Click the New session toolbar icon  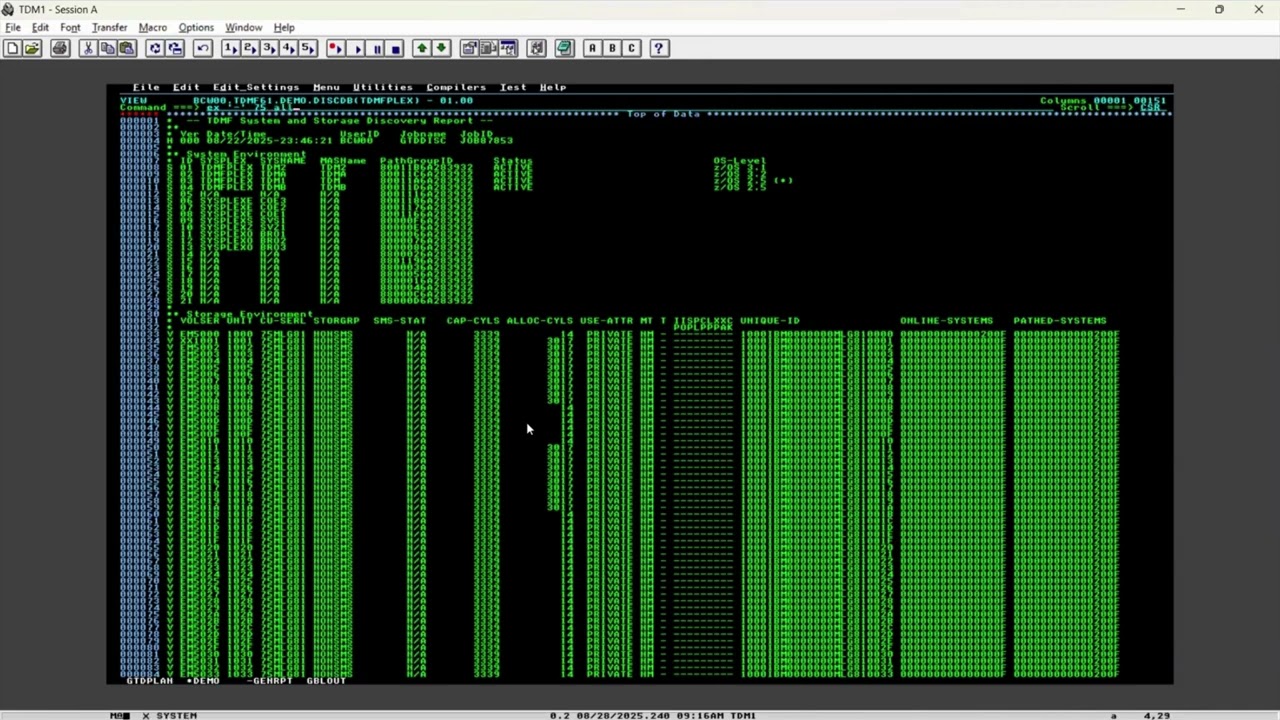click(12, 48)
